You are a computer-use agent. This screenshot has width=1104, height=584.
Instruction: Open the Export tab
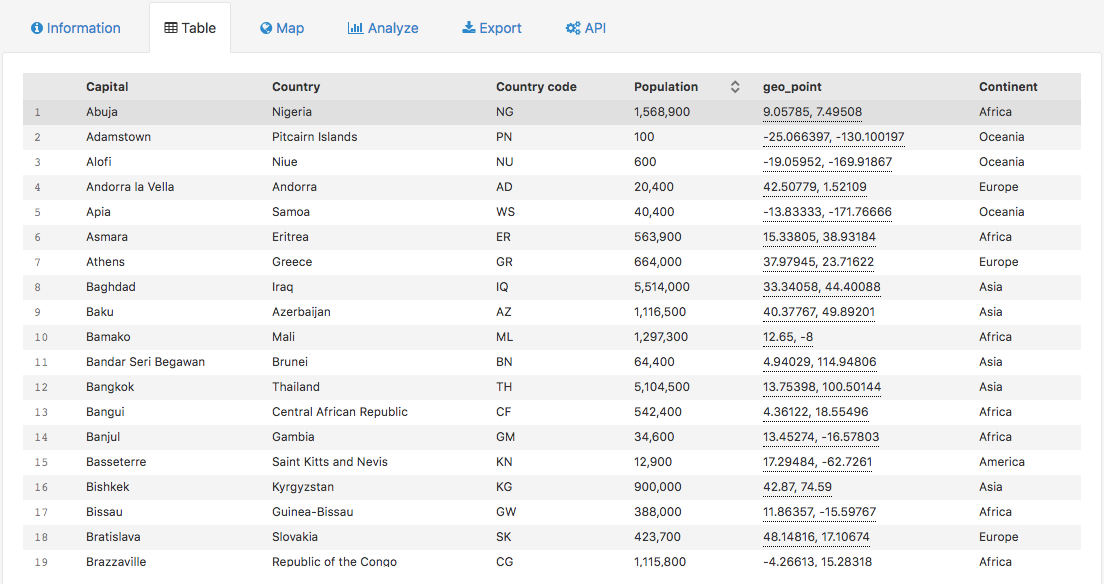coord(491,28)
